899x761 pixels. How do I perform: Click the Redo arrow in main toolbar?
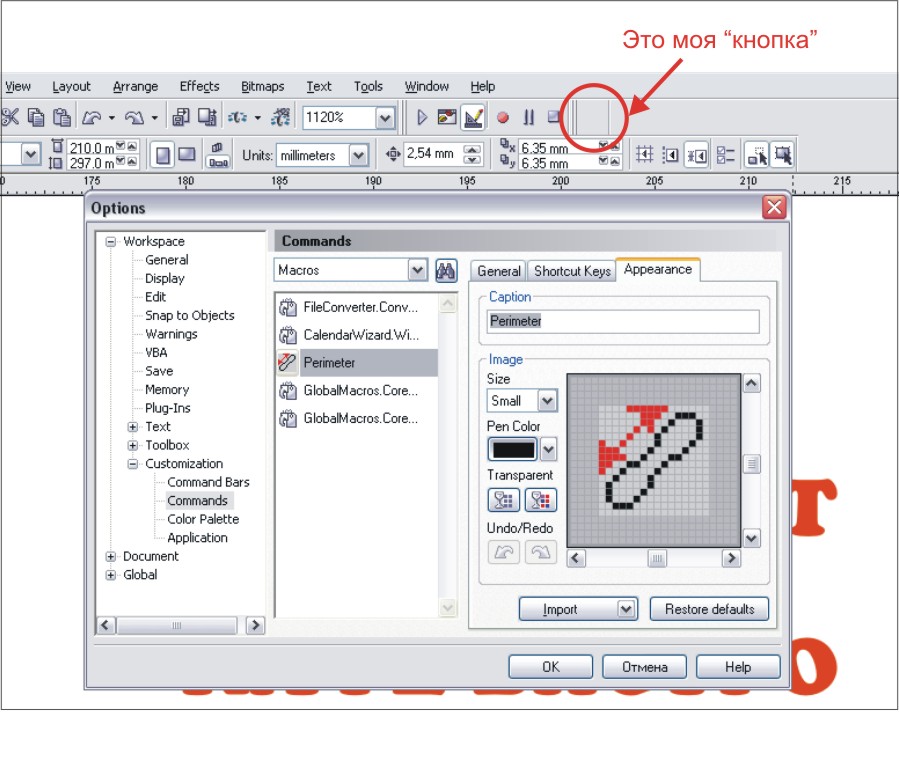[134, 118]
